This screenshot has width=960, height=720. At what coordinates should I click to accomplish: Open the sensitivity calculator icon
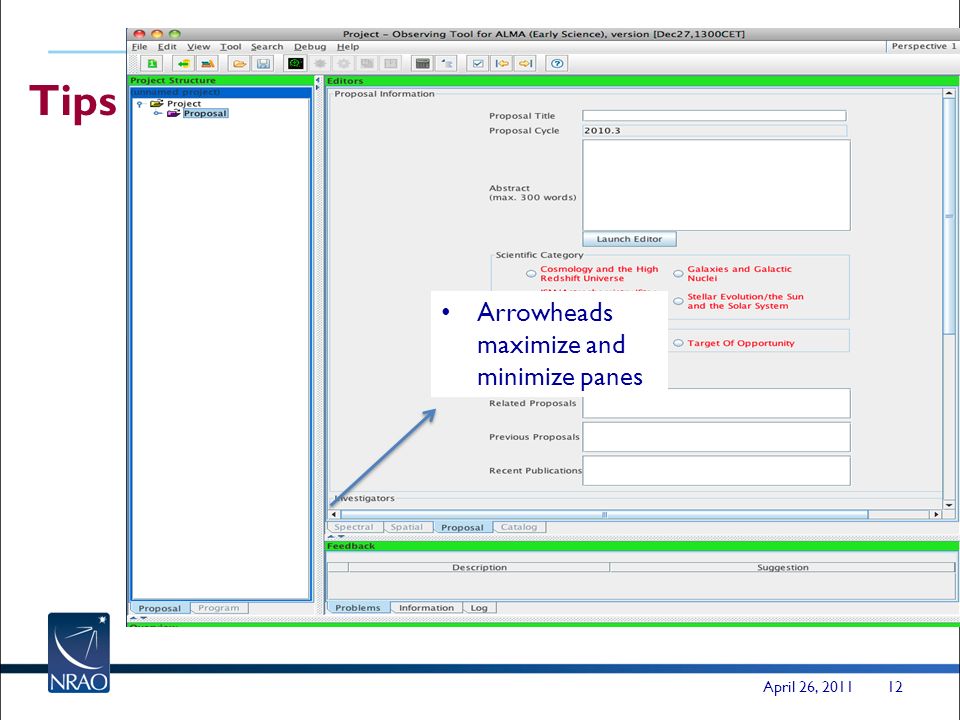coord(422,64)
